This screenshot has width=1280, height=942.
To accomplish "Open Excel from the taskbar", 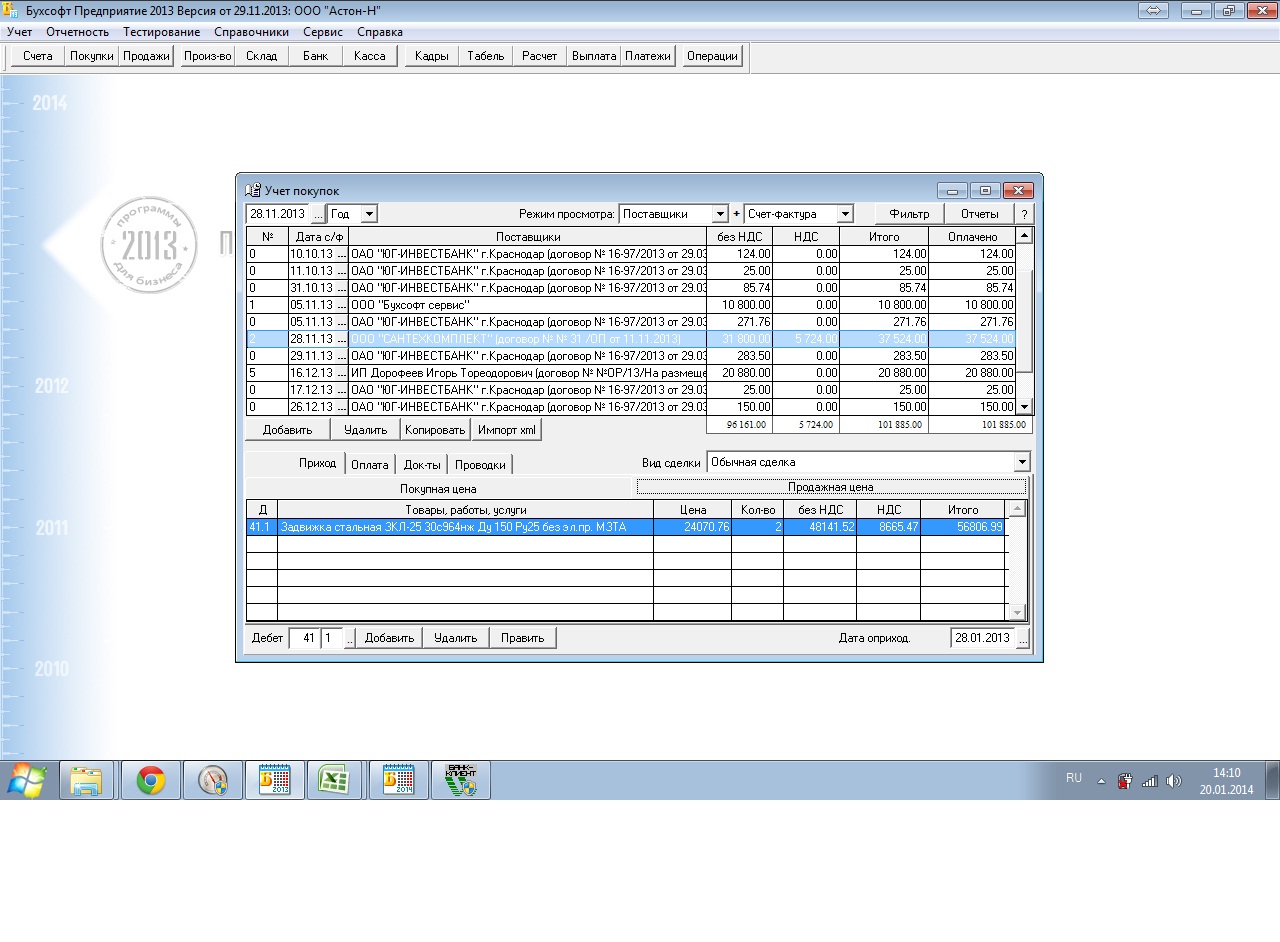I will click(333, 780).
